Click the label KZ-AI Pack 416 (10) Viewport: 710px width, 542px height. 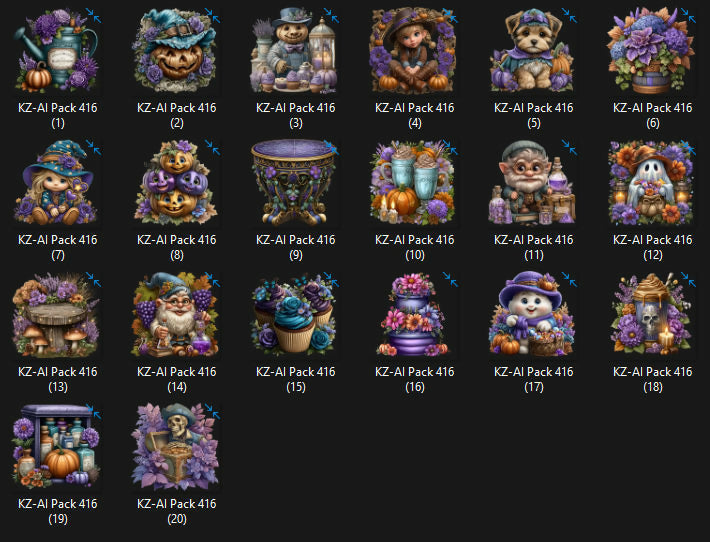tap(415, 247)
